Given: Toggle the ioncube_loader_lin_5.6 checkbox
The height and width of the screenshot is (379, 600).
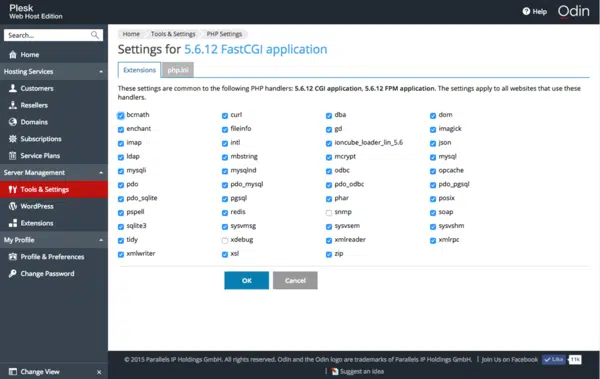Looking at the screenshot, I should (x=329, y=143).
